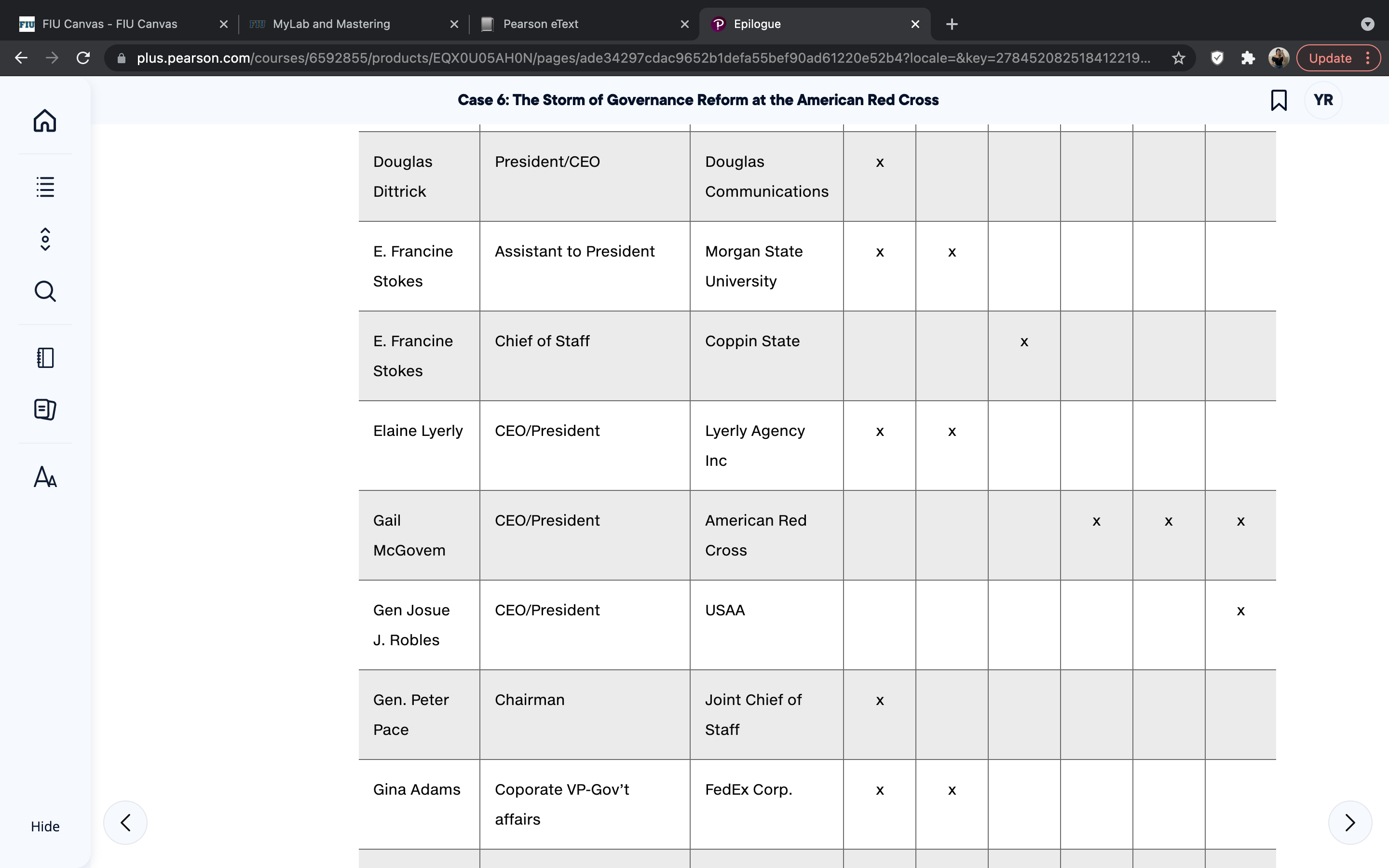This screenshot has width=1389, height=868.
Task: Bookmark this eText page
Action: (x=1278, y=100)
